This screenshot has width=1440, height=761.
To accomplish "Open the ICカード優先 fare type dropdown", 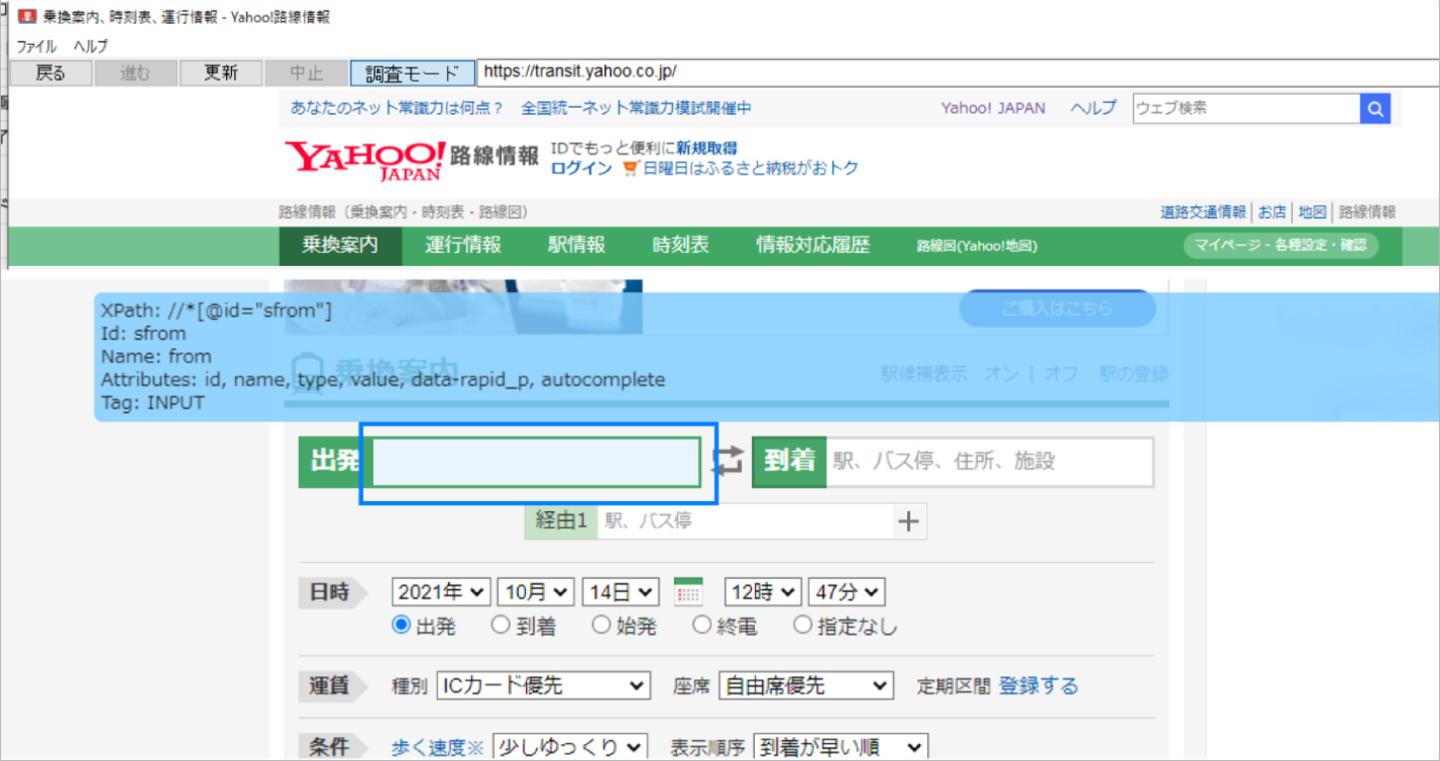I will [x=543, y=686].
